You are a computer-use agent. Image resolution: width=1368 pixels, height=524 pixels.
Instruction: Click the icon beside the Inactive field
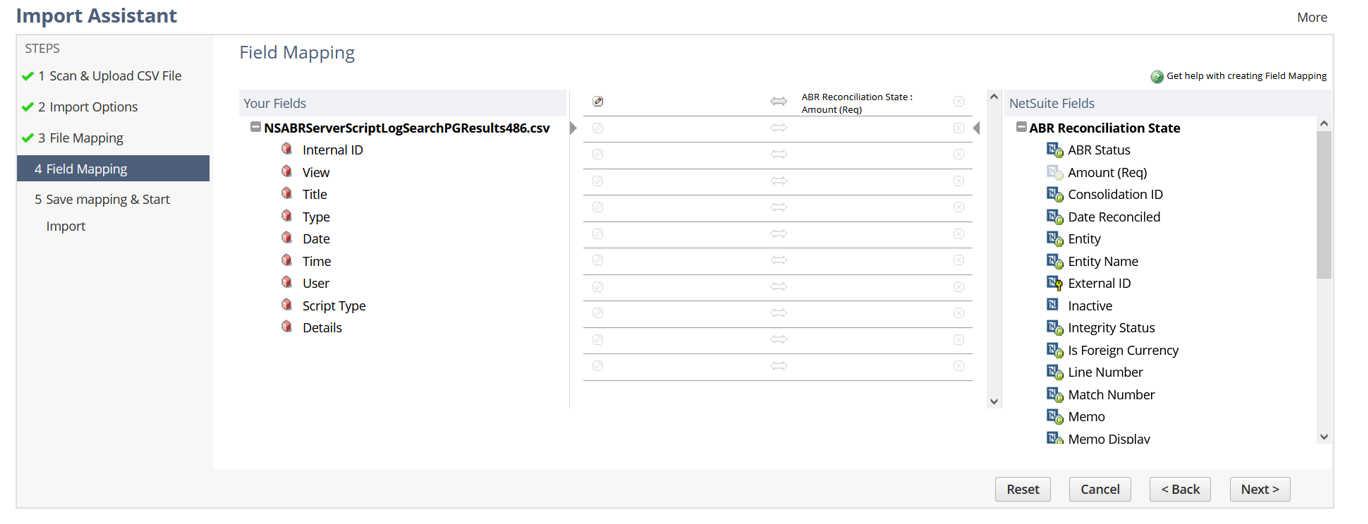point(1053,305)
